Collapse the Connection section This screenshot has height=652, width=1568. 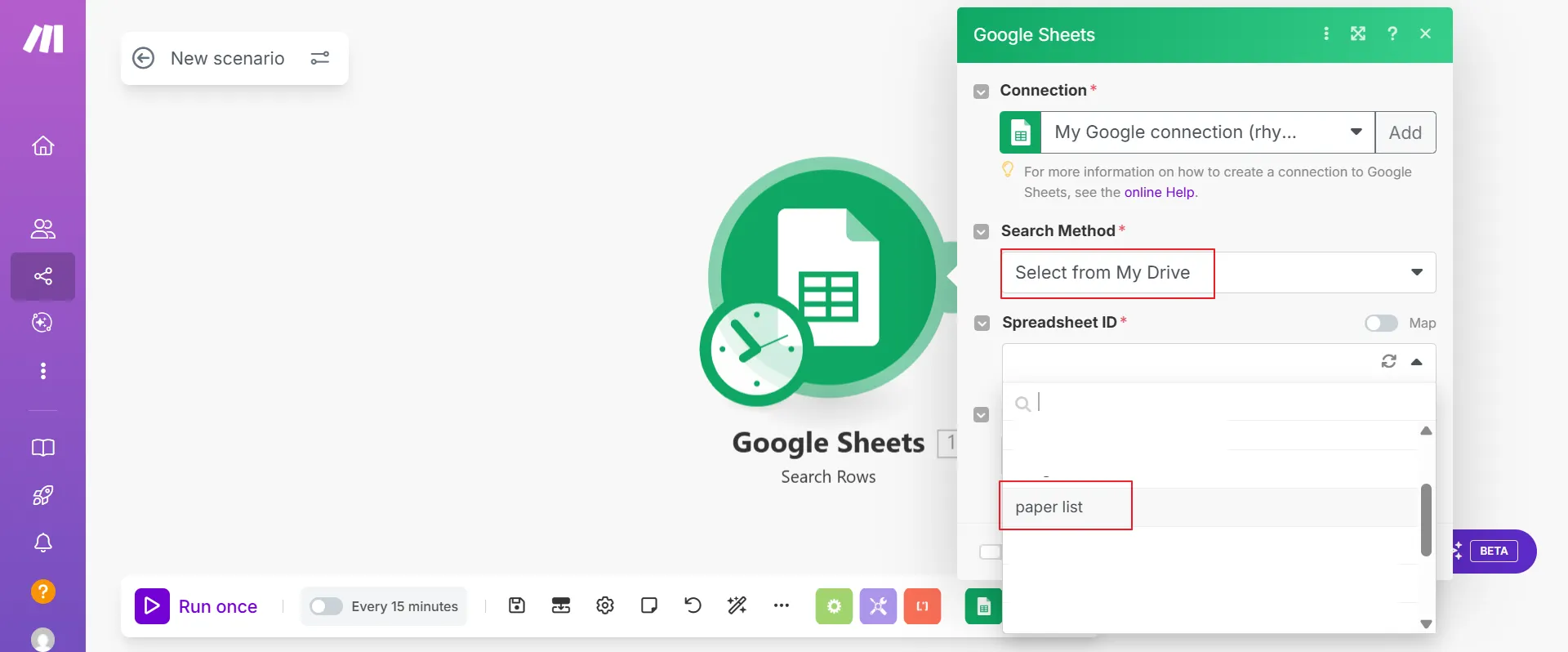(982, 92)
